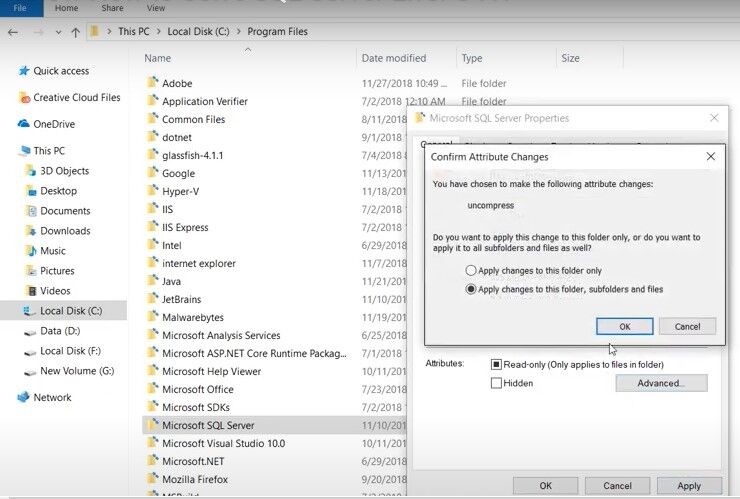This screenshot has height=499, width=740.
Task: Confirm attribute changes with OK
Action: tap(625, 326)
